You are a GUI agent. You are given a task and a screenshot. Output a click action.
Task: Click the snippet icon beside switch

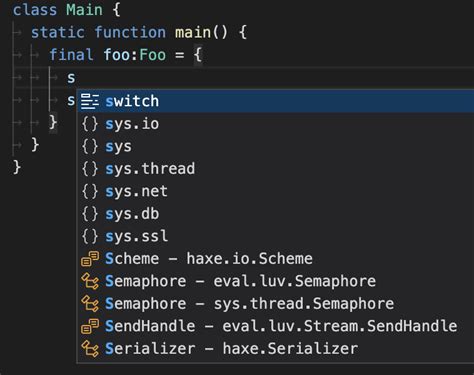coord(90,101)
